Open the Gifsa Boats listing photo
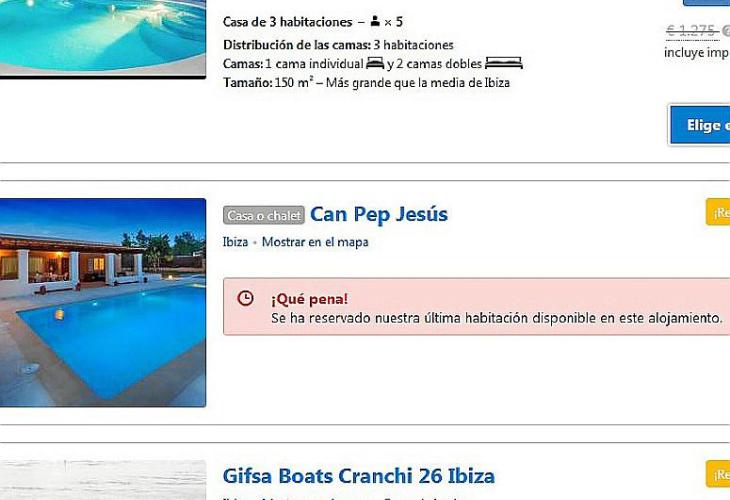 (x=103, y=480)
